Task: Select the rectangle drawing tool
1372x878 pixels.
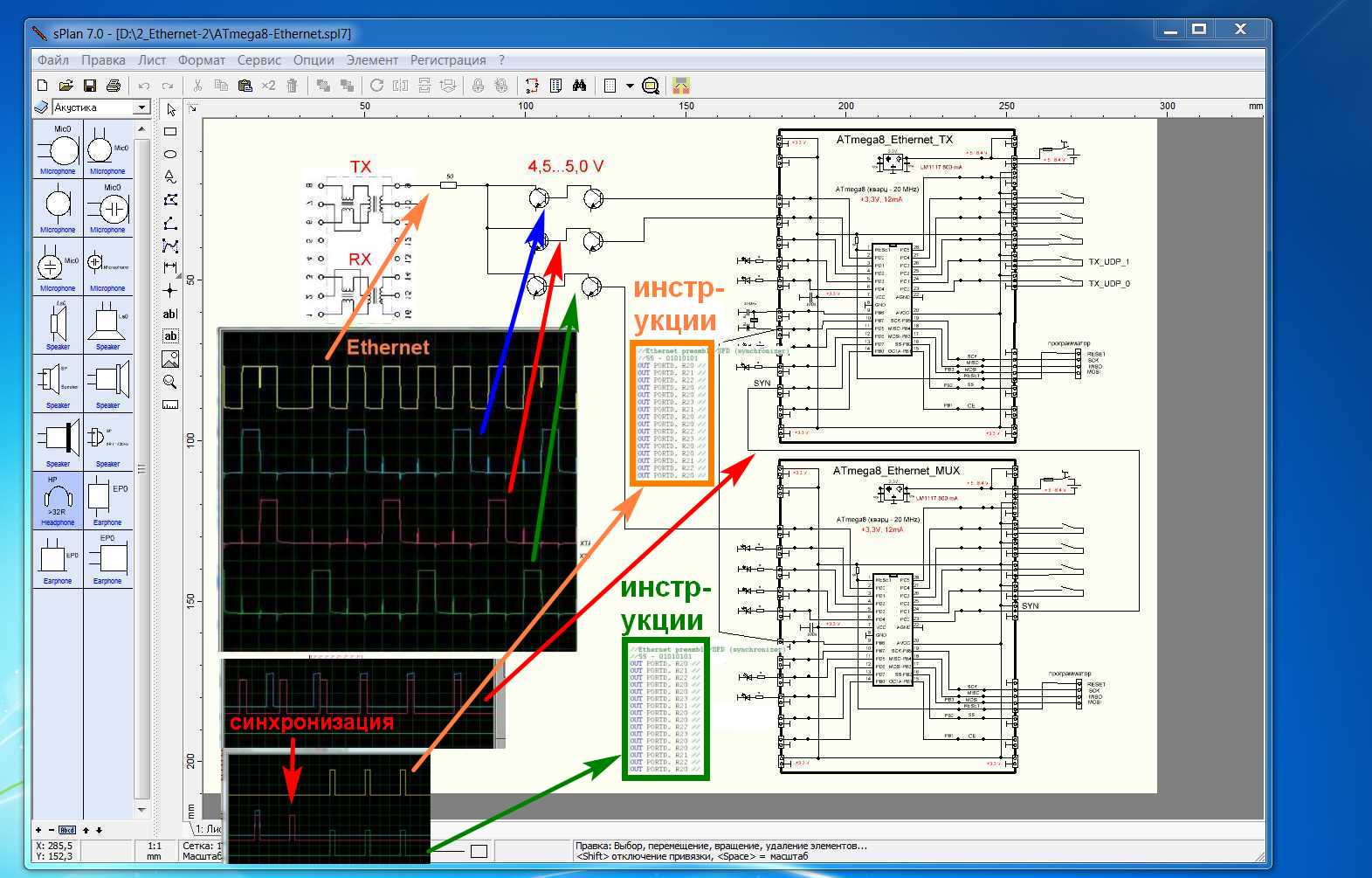Action: [170, 132]
